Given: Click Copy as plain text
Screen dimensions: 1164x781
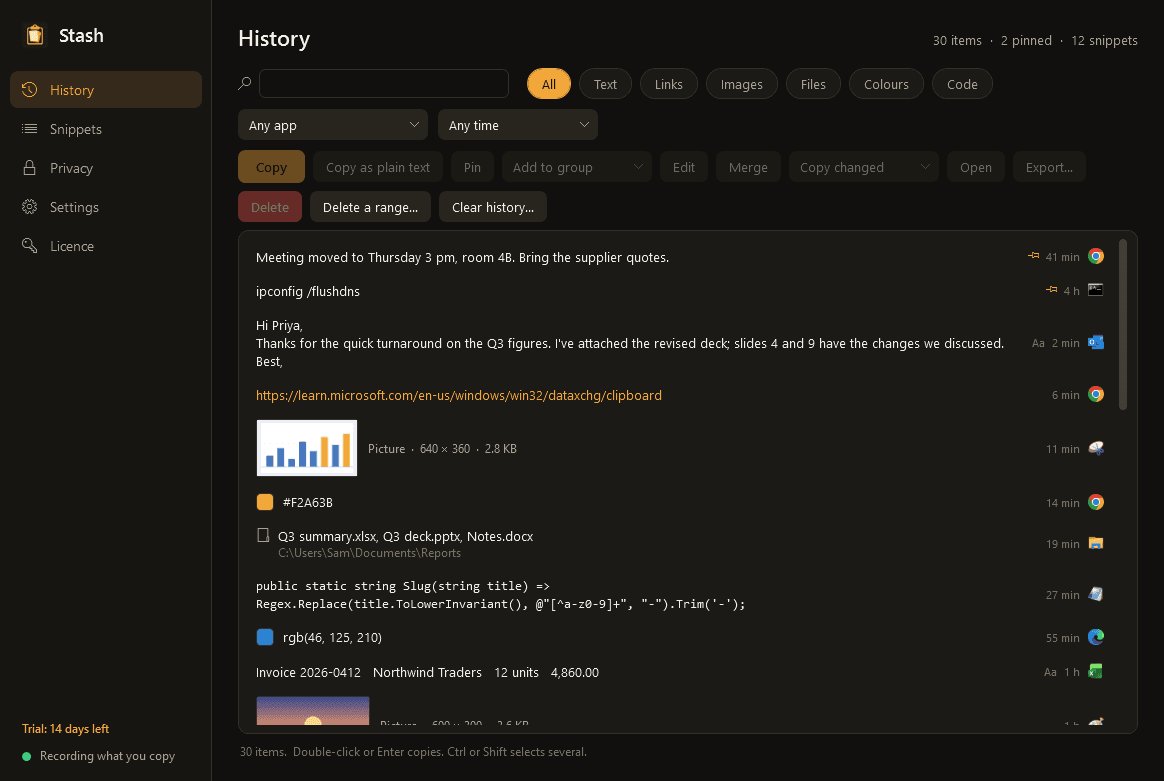Looking at the screenshot, I should point(378,167).
